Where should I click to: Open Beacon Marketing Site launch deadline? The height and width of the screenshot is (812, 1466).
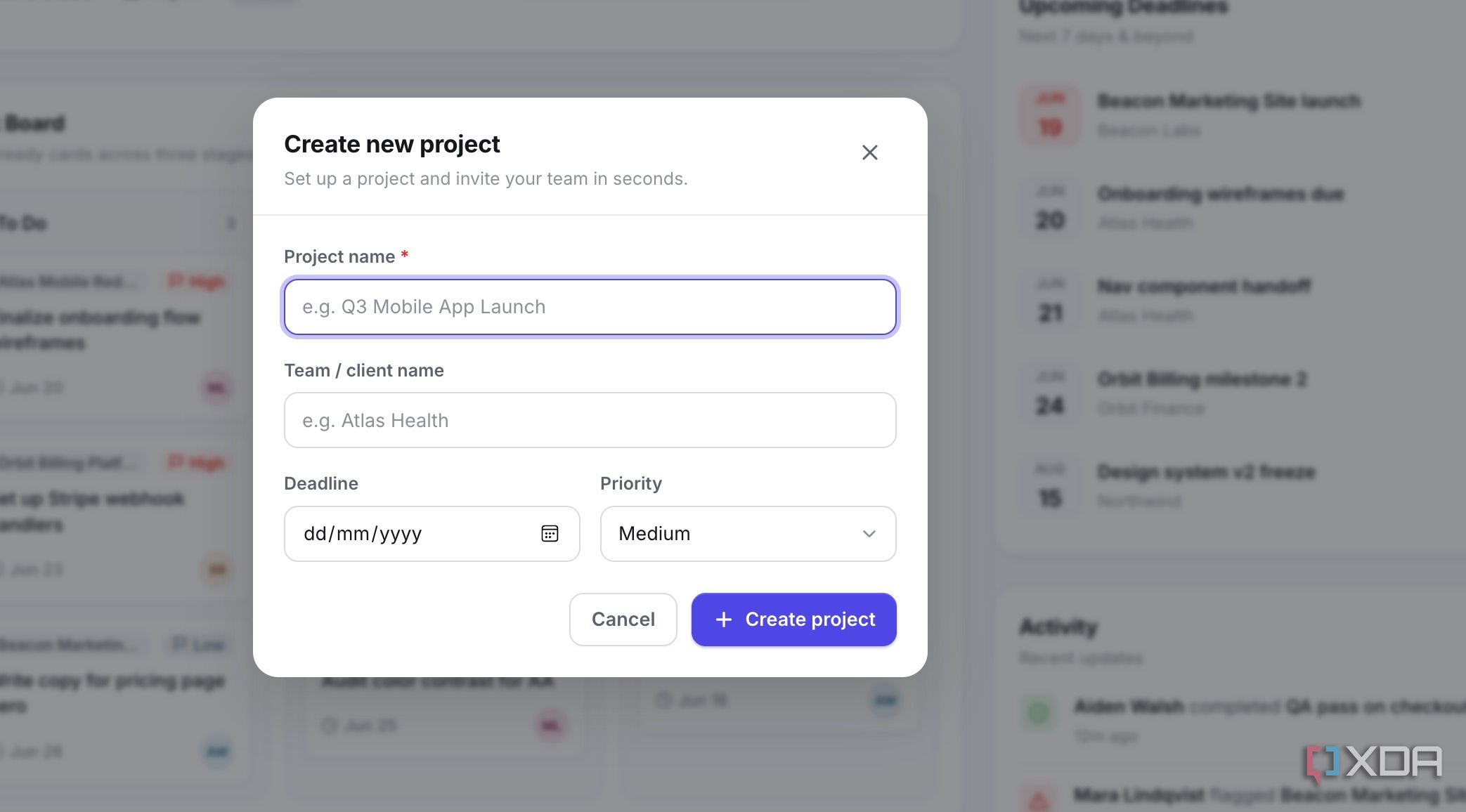1228,102
